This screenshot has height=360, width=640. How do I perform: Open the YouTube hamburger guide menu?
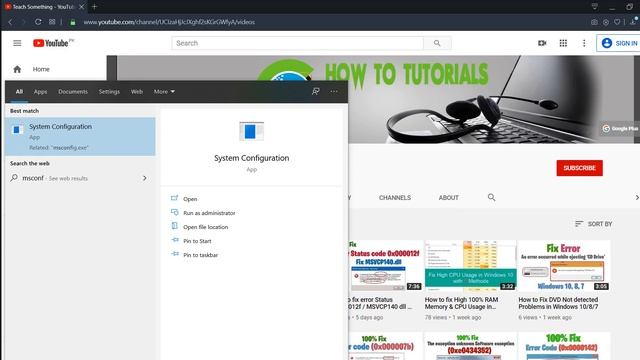17,43
